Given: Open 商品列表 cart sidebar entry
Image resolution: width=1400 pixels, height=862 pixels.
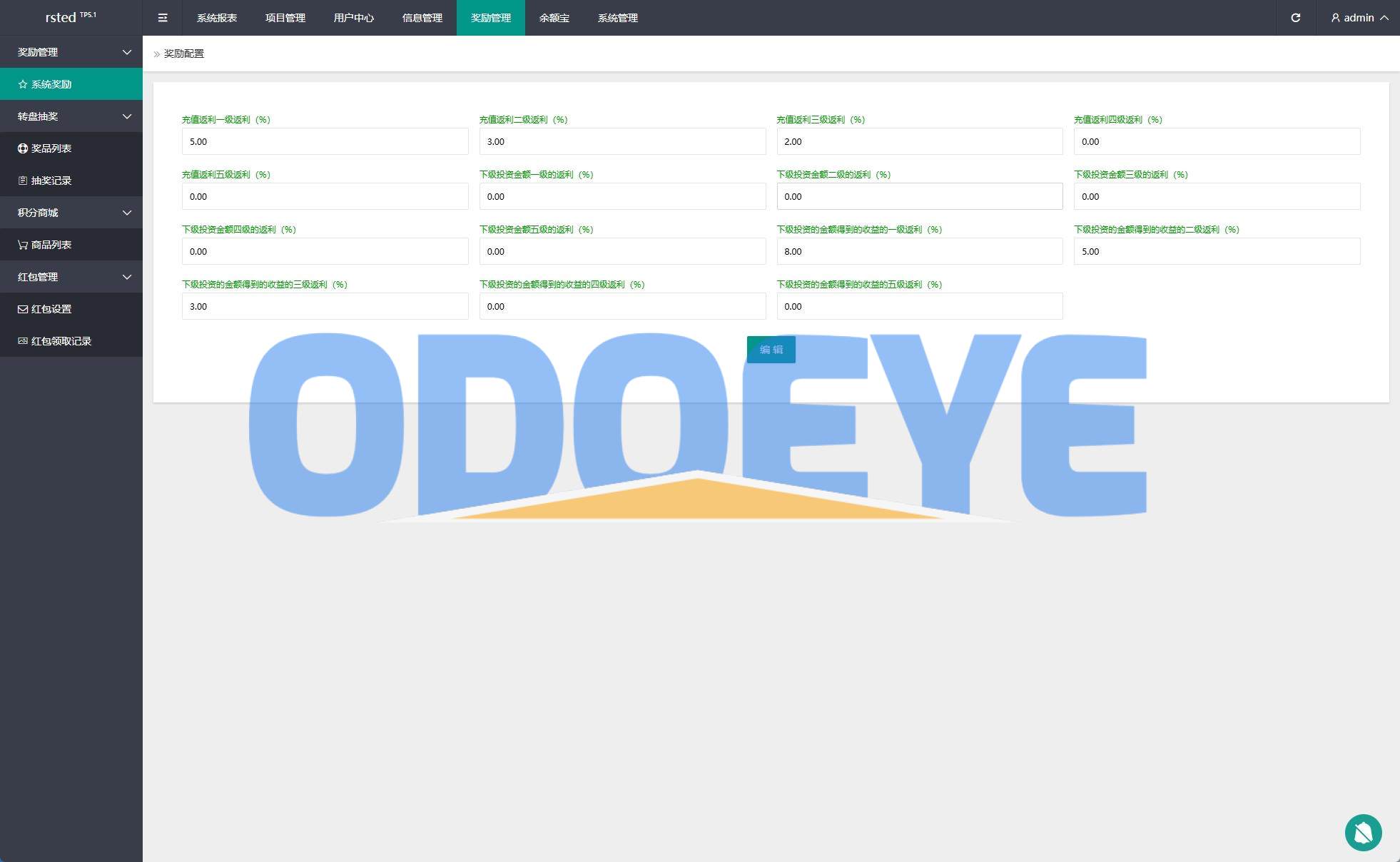Looking at the screenshot, I should 51,245.
